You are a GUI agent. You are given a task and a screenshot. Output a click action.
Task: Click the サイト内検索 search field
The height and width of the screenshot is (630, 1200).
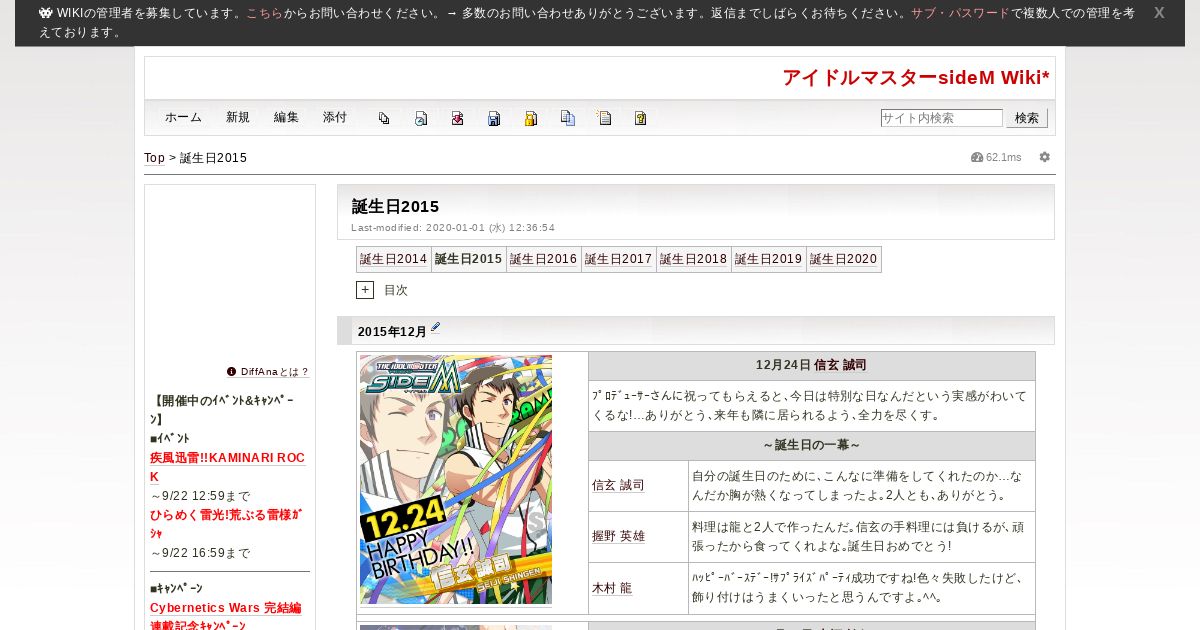(942, 118)
